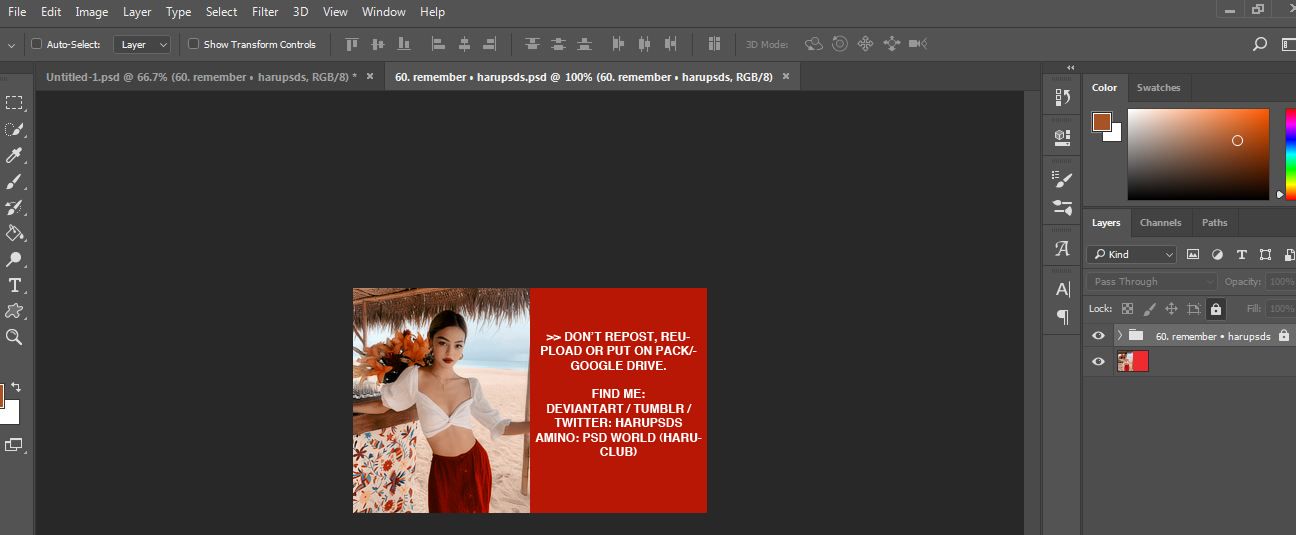Open the Filter menu
This screenshot has width=1296, height=535.
click(265, 12)
